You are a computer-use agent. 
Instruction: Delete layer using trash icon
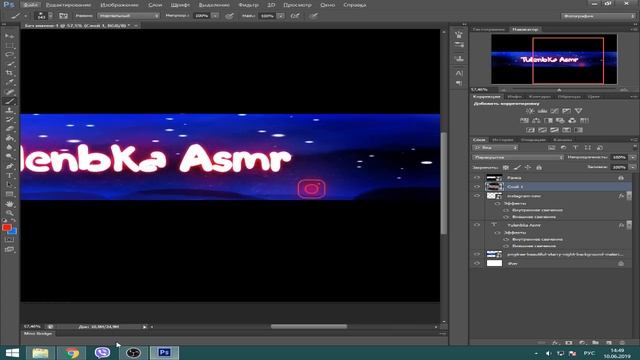click(622, 343)
